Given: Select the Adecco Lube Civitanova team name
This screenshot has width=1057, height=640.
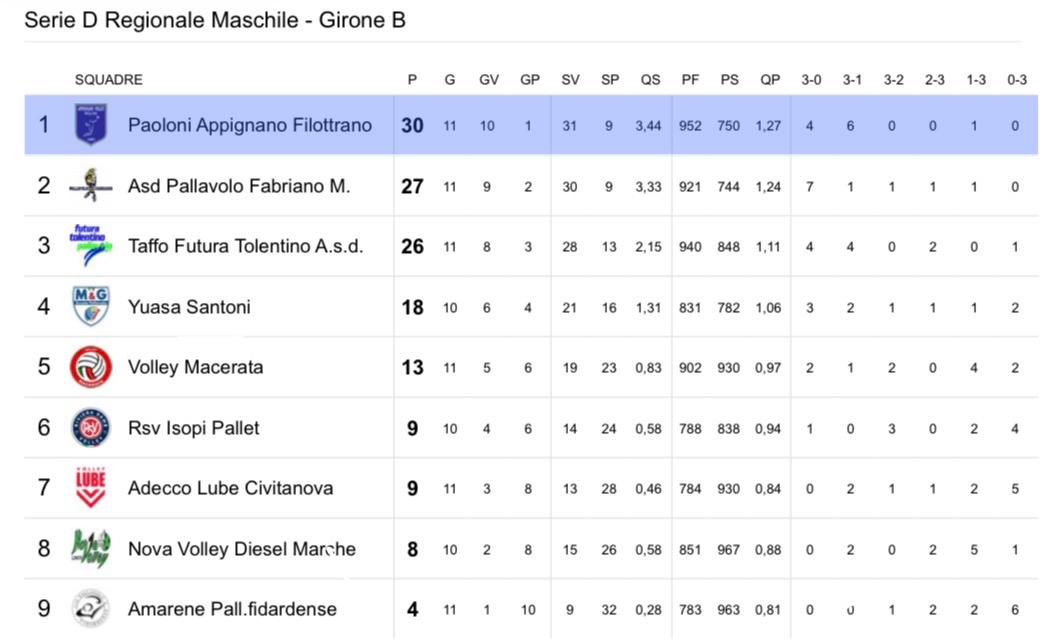Looking at the screenshot, I should coord(230,488).
